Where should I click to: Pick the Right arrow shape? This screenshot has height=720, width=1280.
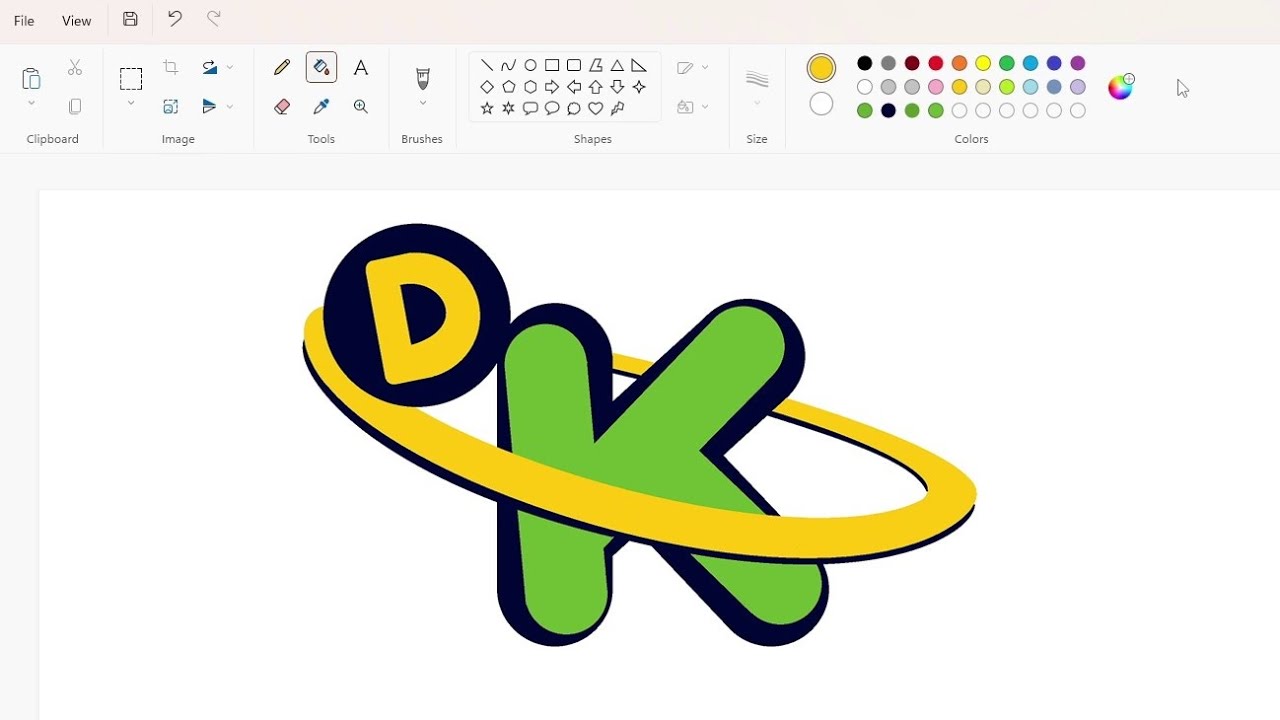click(552, 87)
